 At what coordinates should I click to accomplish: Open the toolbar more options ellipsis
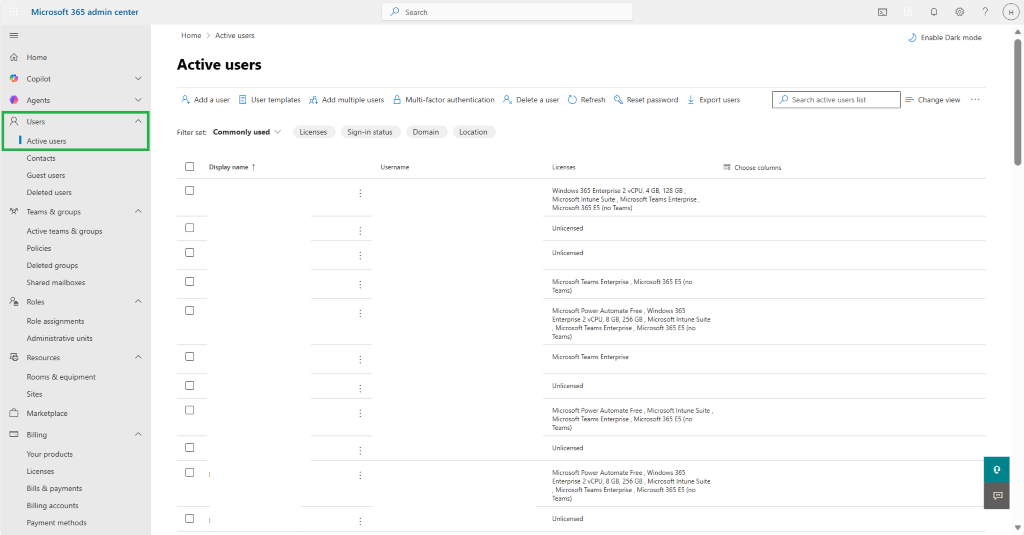975,99
